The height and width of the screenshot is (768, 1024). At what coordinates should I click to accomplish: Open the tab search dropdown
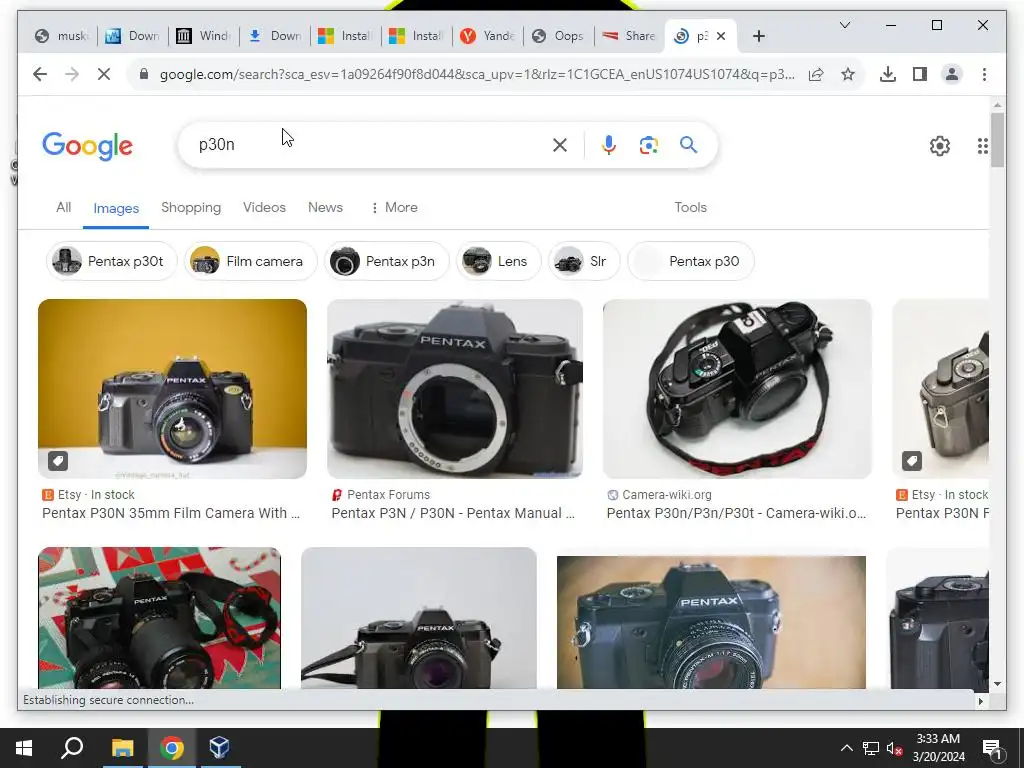click(844, 25)
